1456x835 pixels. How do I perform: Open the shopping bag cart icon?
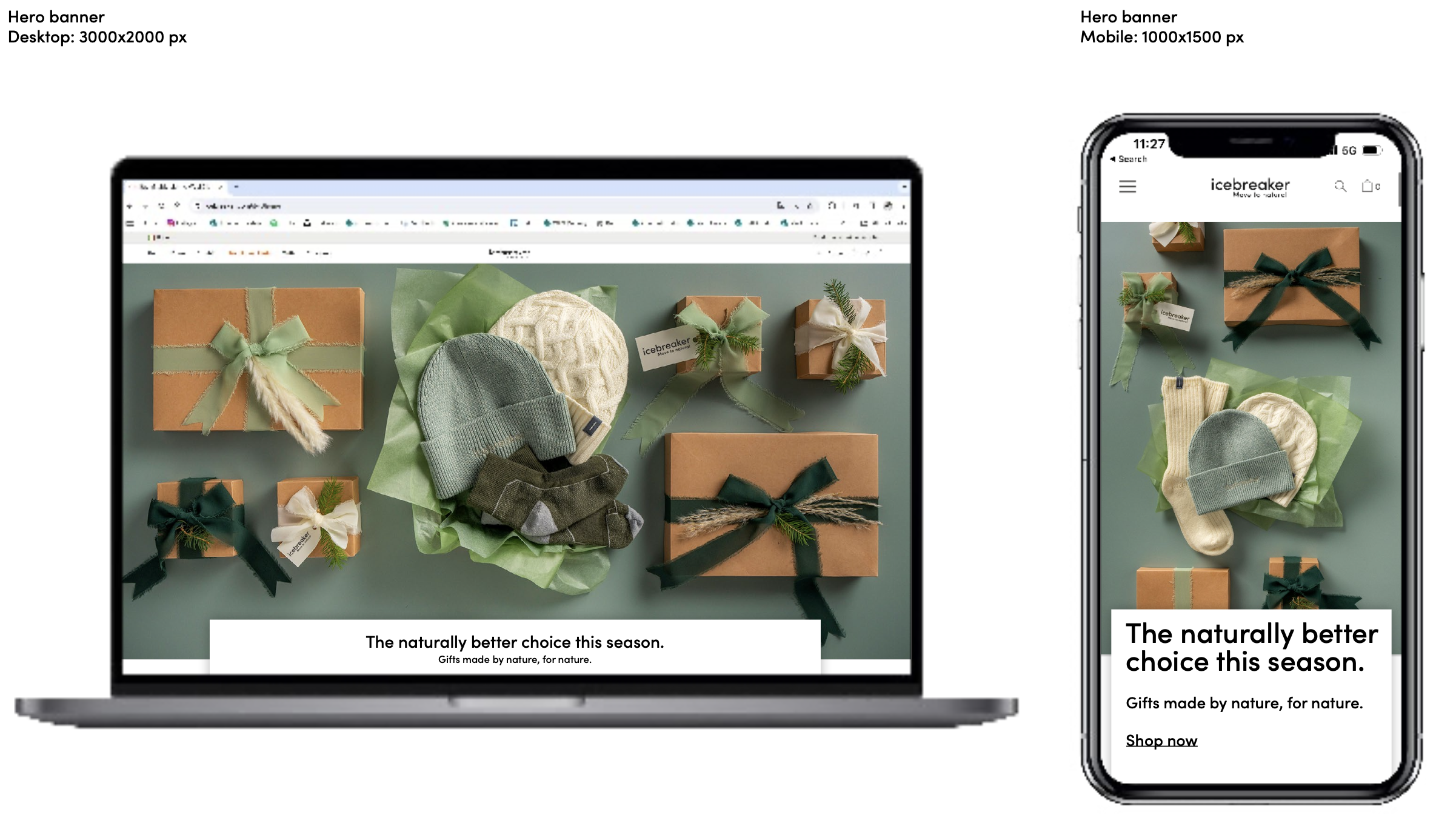[x=1367, y=186]
